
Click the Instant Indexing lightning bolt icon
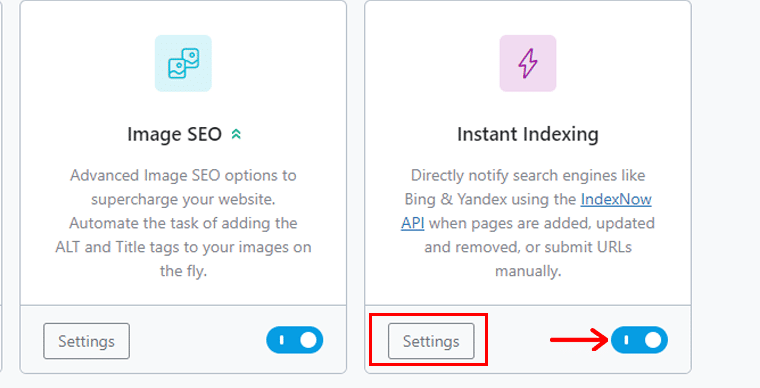pyautogui.click(x=528, y=63)
